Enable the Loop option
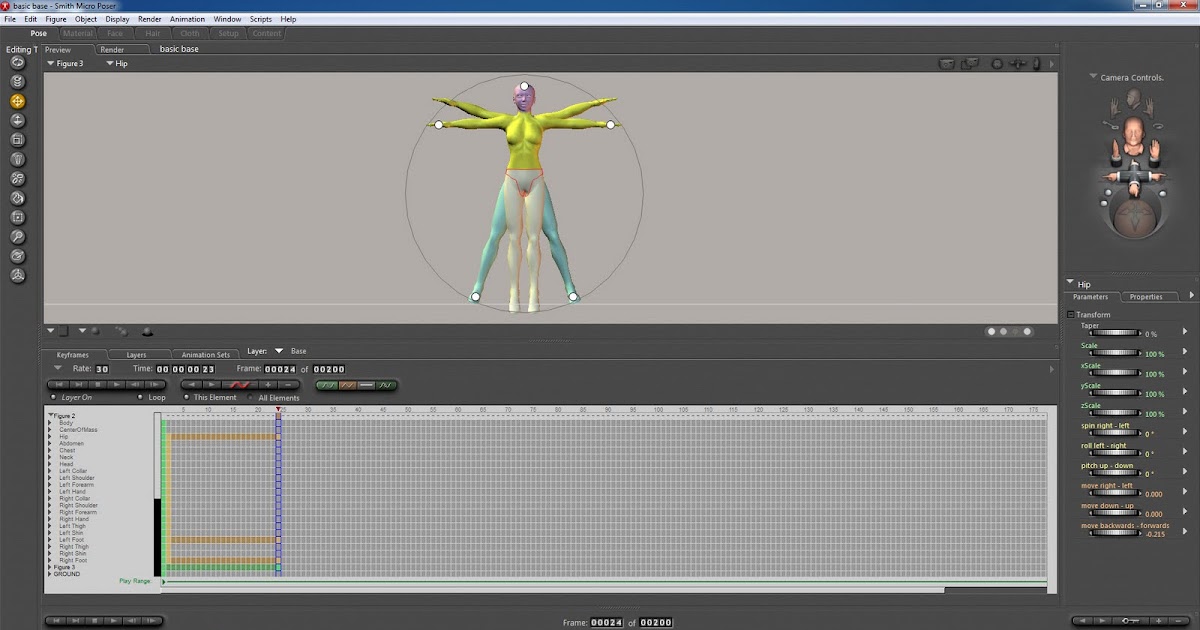This screenshot has height=630, width=1200. pos(139,397)
